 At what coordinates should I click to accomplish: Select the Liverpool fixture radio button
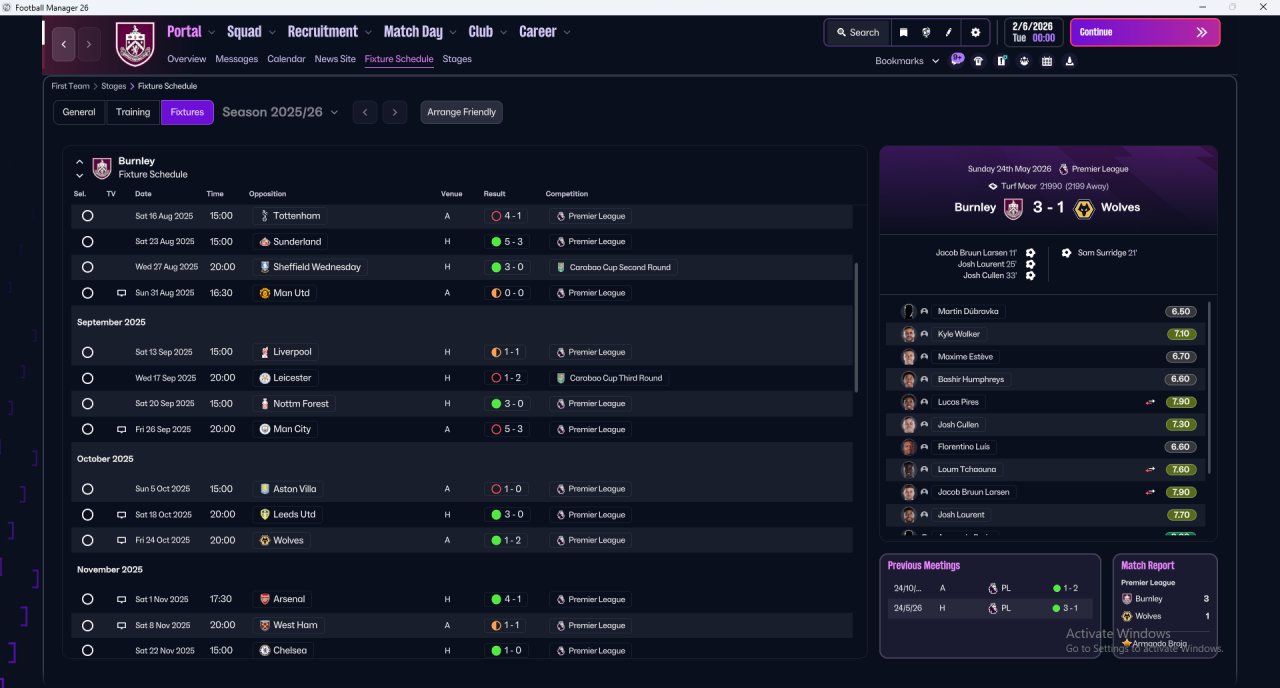pyautogui.click(x=87, y=352)
